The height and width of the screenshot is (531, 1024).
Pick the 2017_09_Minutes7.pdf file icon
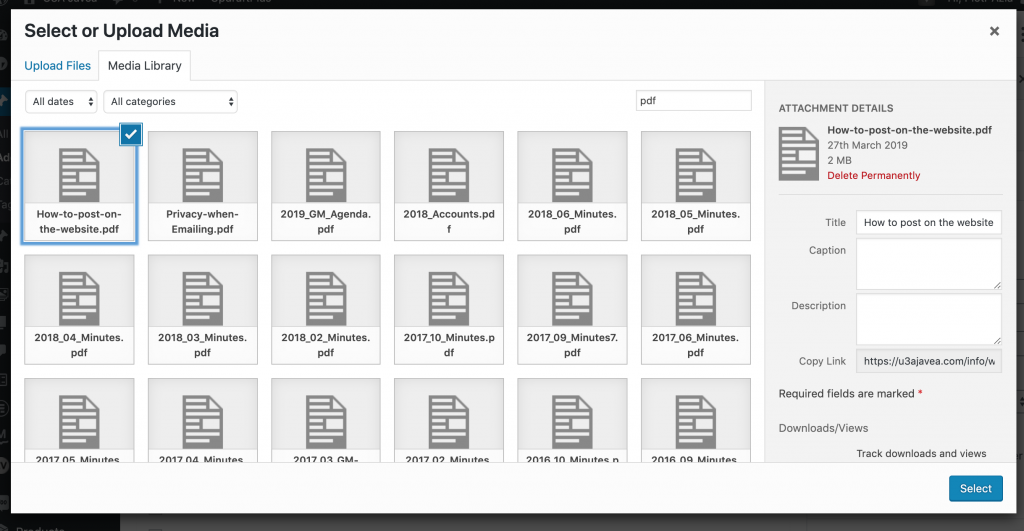572,298
